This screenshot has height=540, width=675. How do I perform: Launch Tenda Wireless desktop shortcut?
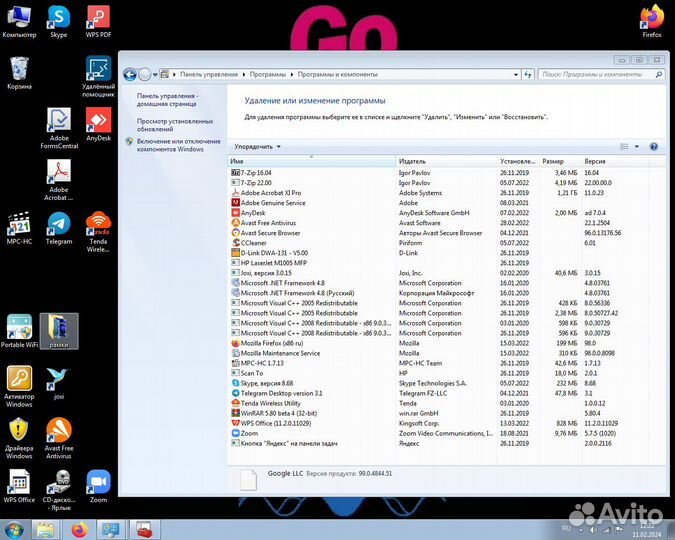click(x=98, y=232)
